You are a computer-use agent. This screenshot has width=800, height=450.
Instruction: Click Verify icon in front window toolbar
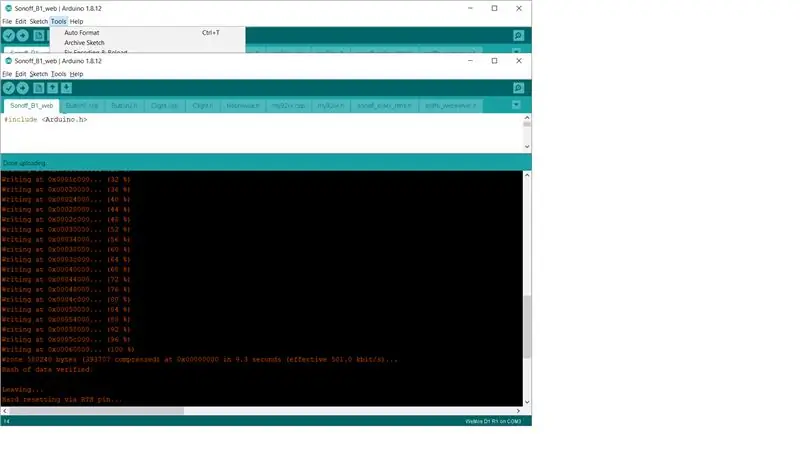click(9, 88)
